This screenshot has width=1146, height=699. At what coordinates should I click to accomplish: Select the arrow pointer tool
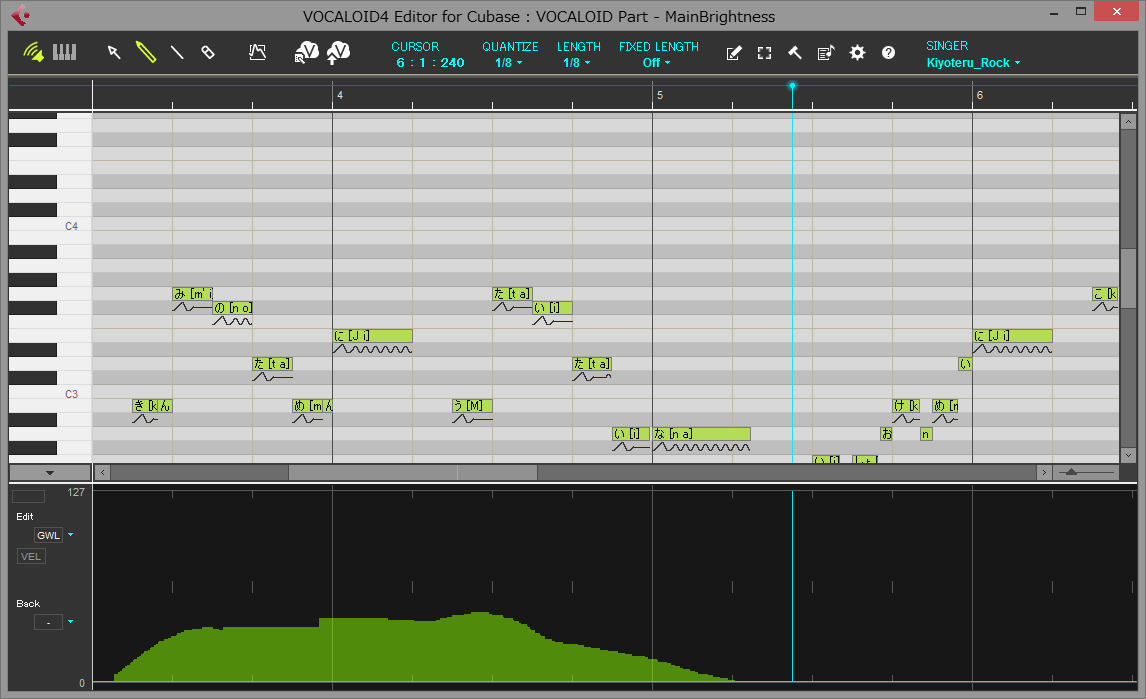pyautogui.click(x=114, y=52)
